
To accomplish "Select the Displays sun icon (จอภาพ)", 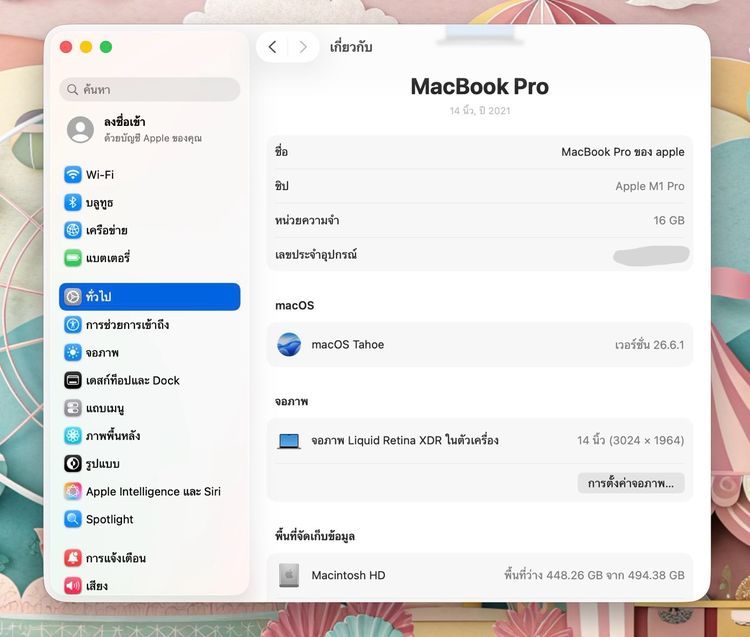I will pos(73,352).
